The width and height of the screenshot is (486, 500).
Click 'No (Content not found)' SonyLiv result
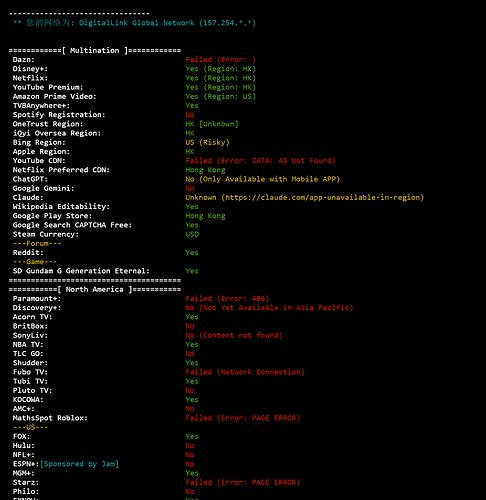click(x=234, y=335)
